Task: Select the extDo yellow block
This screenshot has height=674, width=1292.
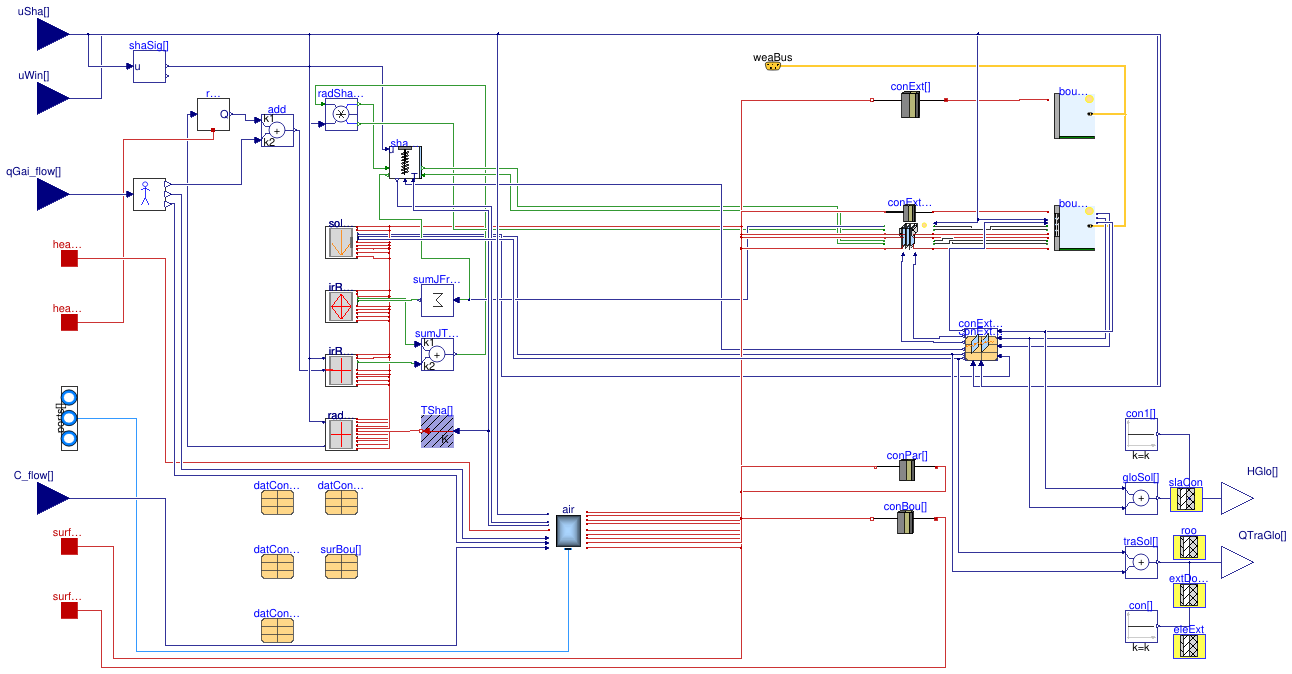Action: 1189,595
